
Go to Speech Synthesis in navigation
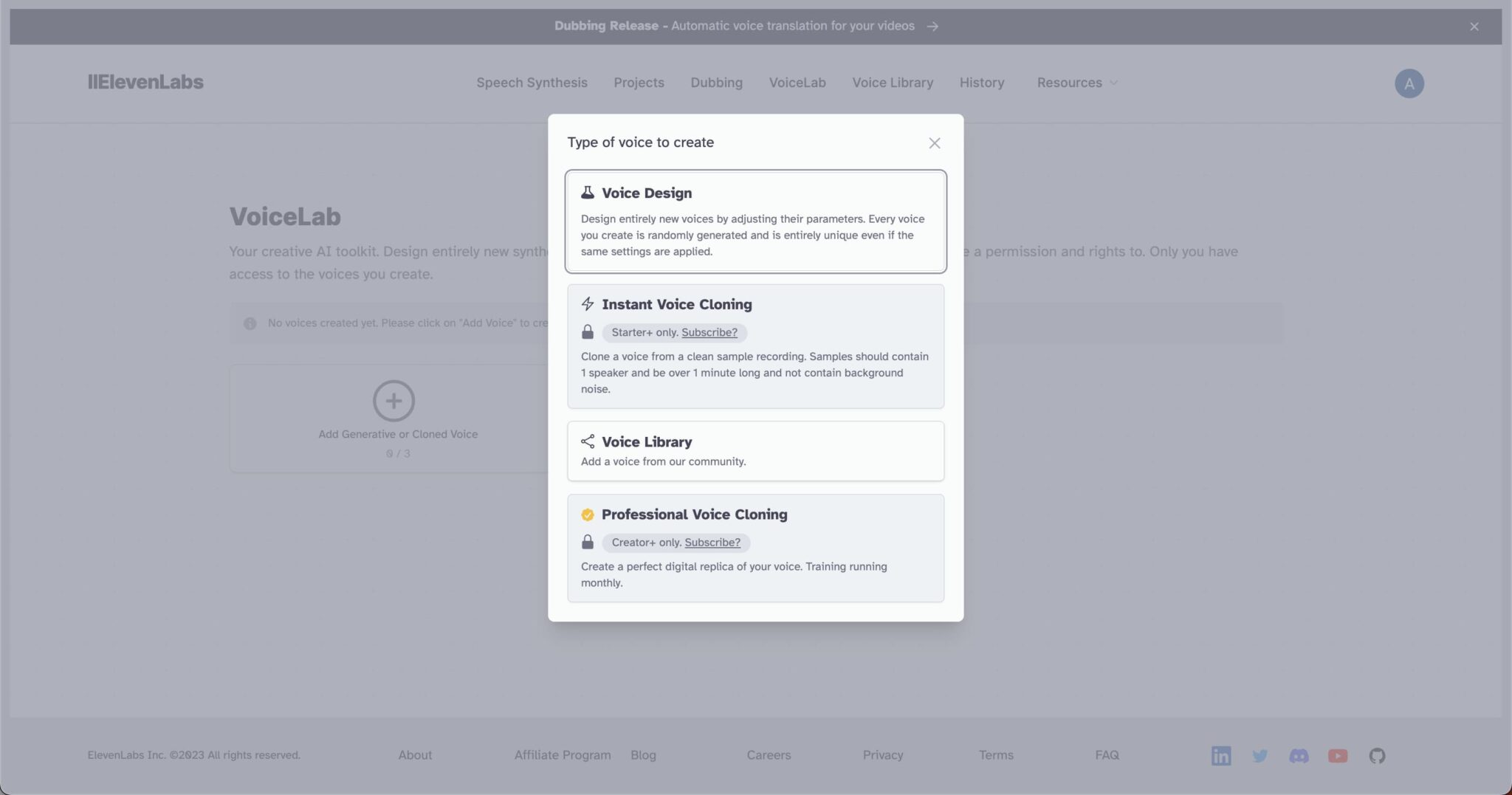click(532, 83)
